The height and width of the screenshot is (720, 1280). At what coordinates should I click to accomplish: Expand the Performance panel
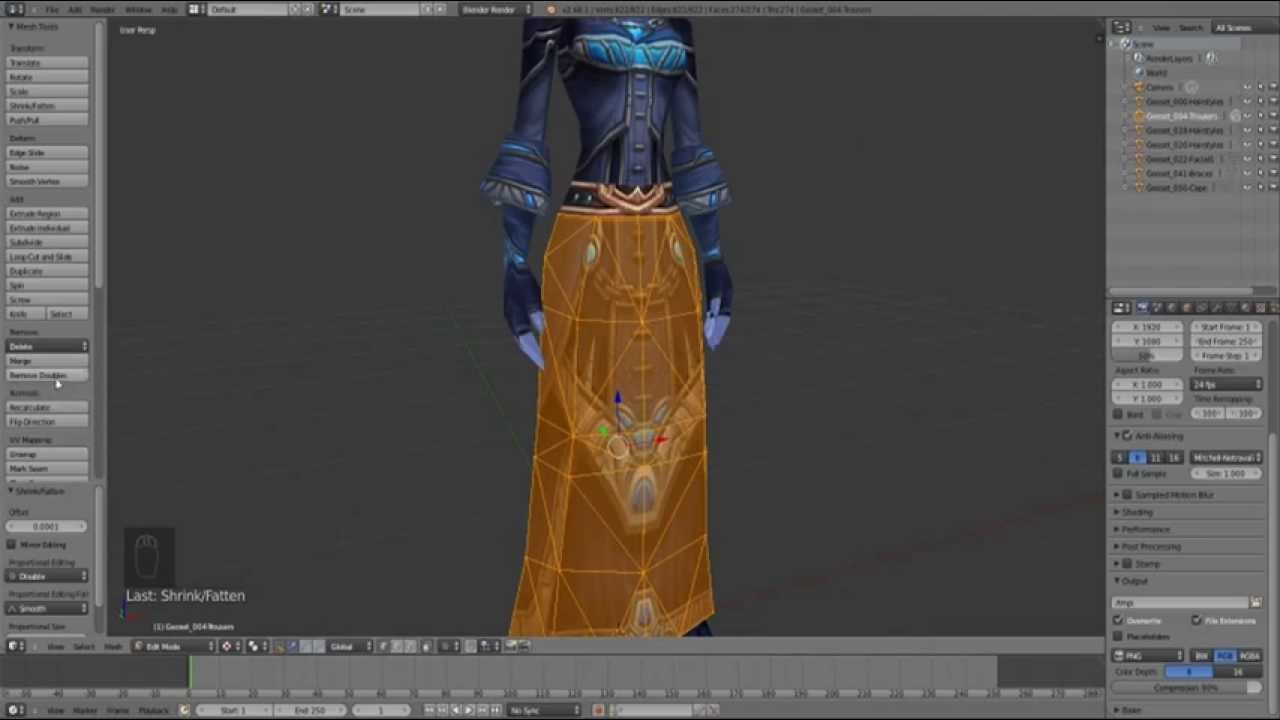point(1146,529)
